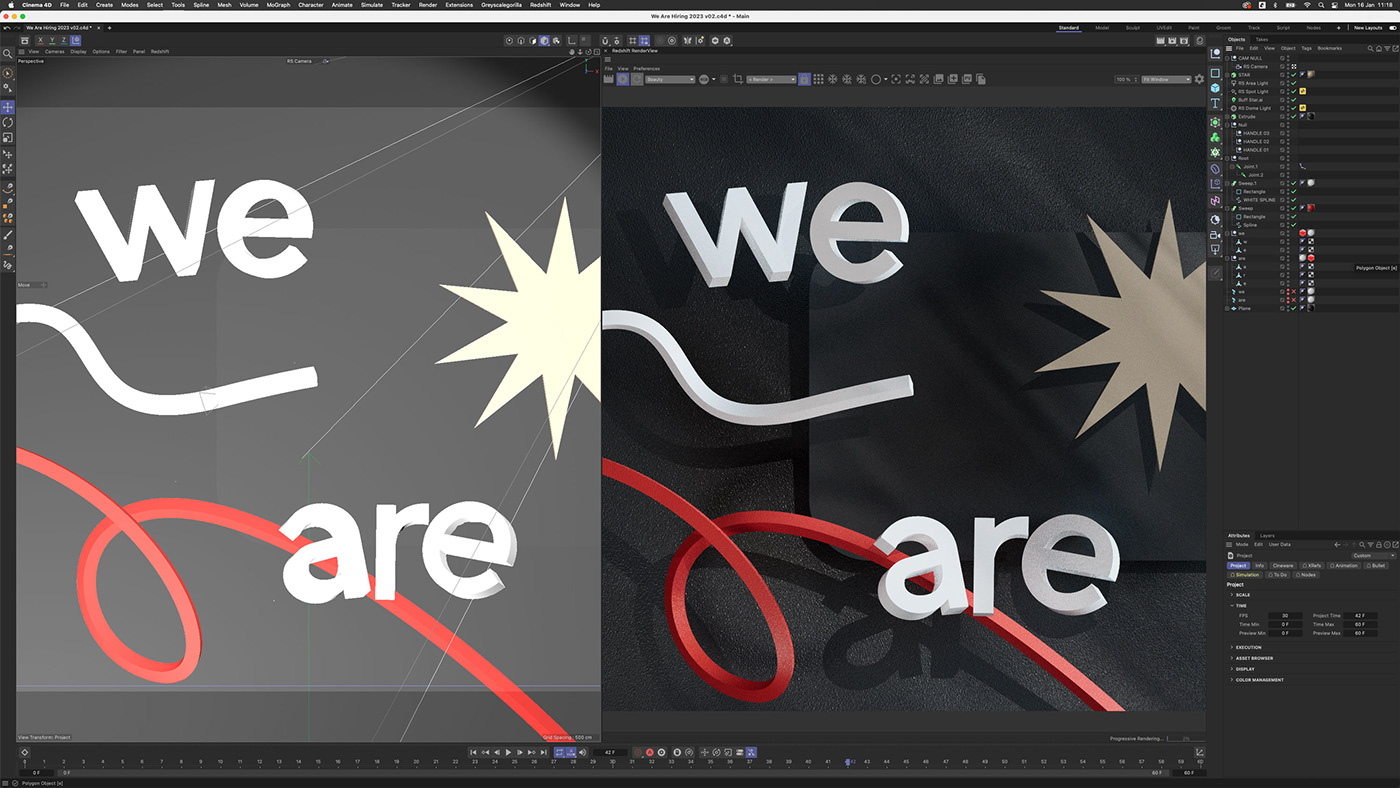Click the lock icon in Attributes panel
Screen dimensions: 1400x788
coord(1379,545)
